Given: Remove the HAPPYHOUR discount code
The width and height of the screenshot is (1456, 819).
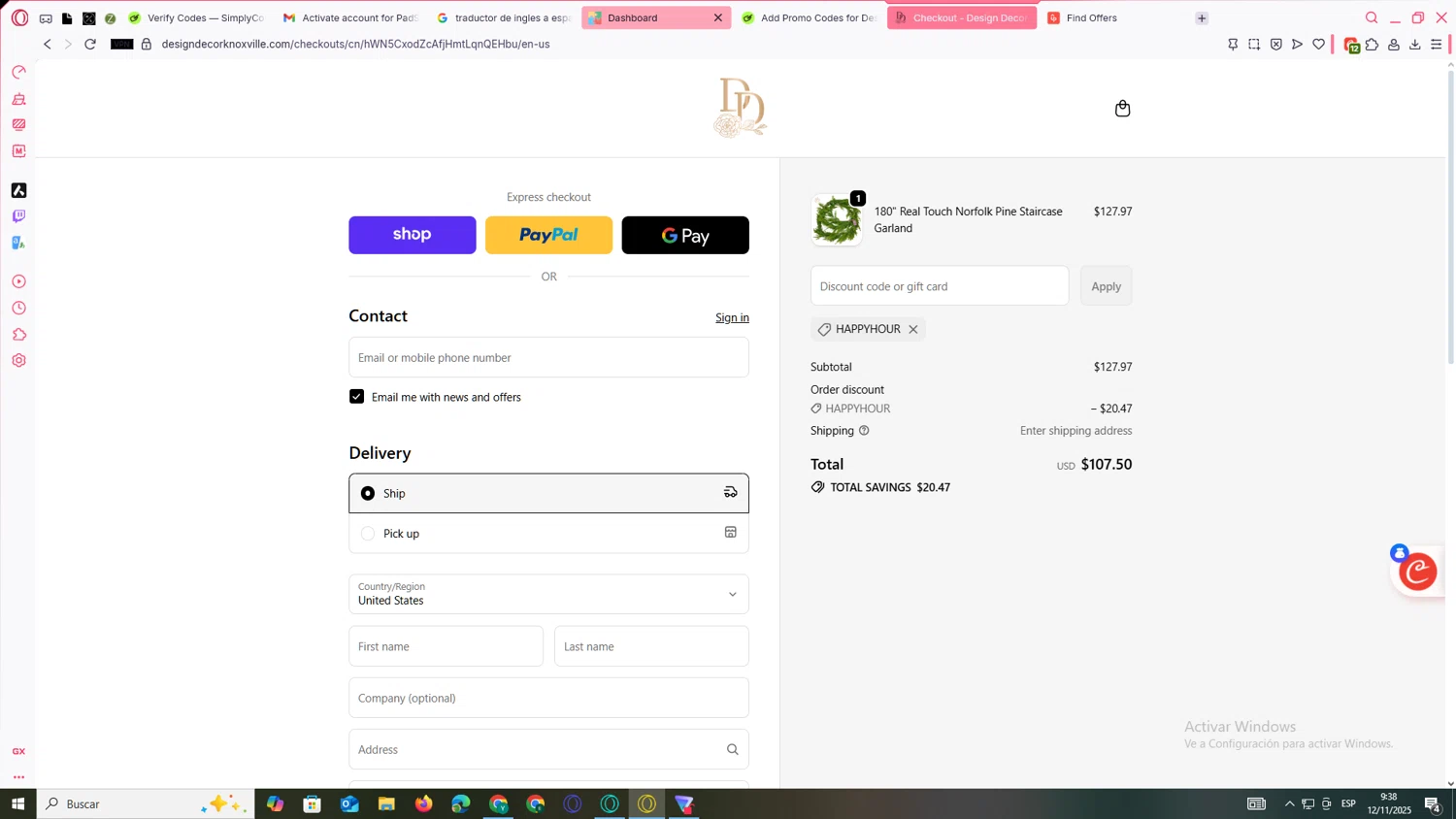Looking at the screenshot, I should [913, 329].
